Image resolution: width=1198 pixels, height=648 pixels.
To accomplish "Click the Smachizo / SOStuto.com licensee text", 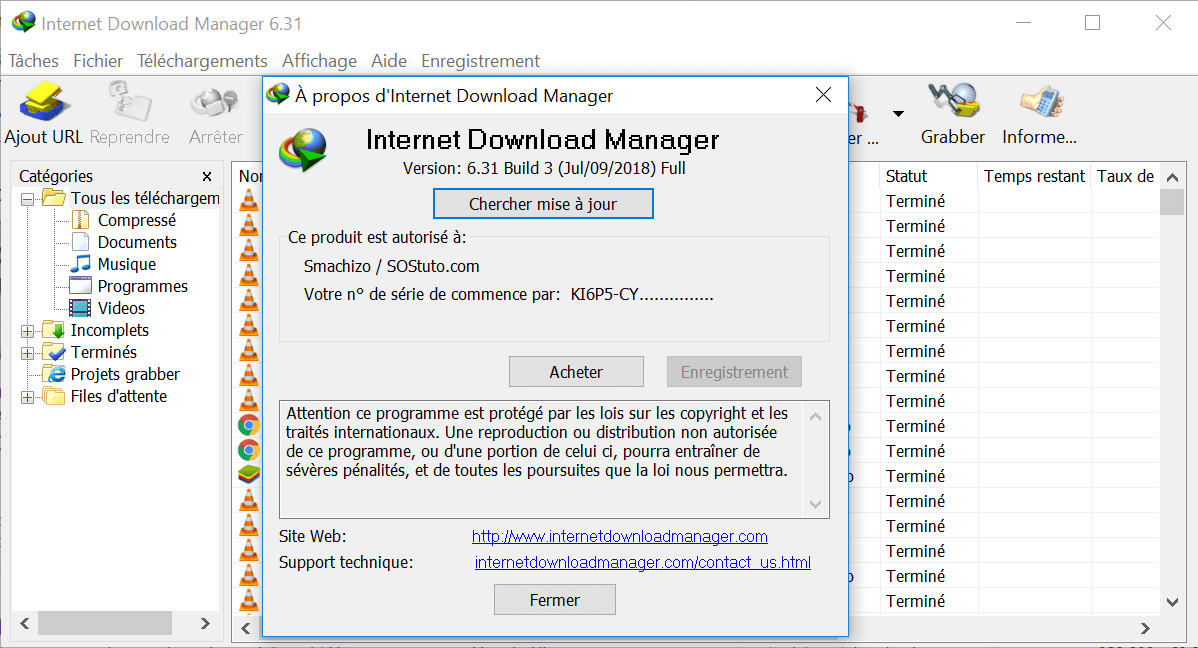I will 391,266.
